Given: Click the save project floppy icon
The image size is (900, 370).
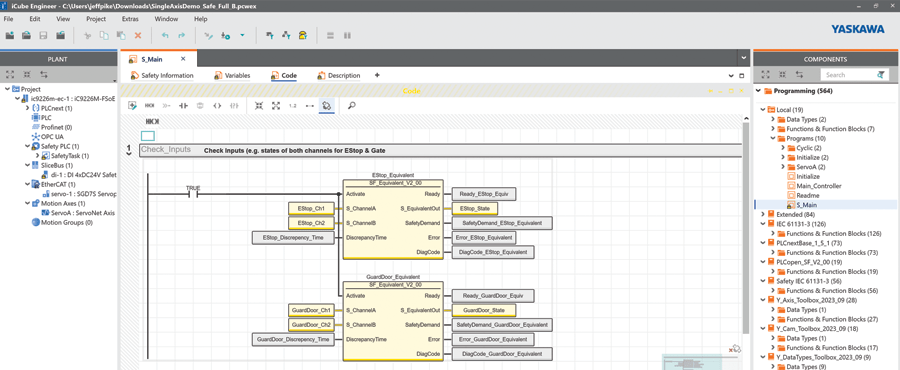Looking at the screenshot, I should 43,35.
